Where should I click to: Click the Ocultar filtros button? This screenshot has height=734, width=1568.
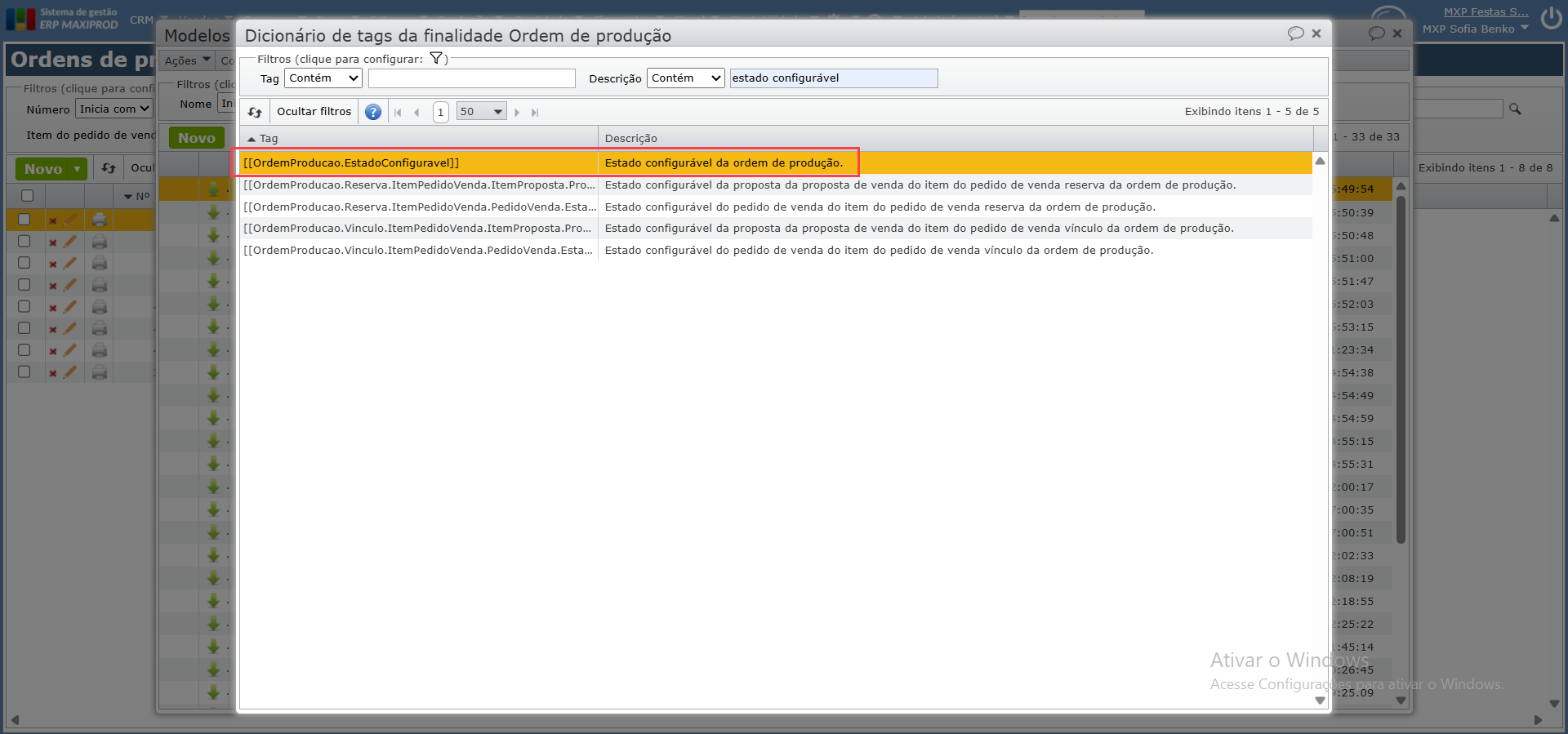[x=314, y=112]
